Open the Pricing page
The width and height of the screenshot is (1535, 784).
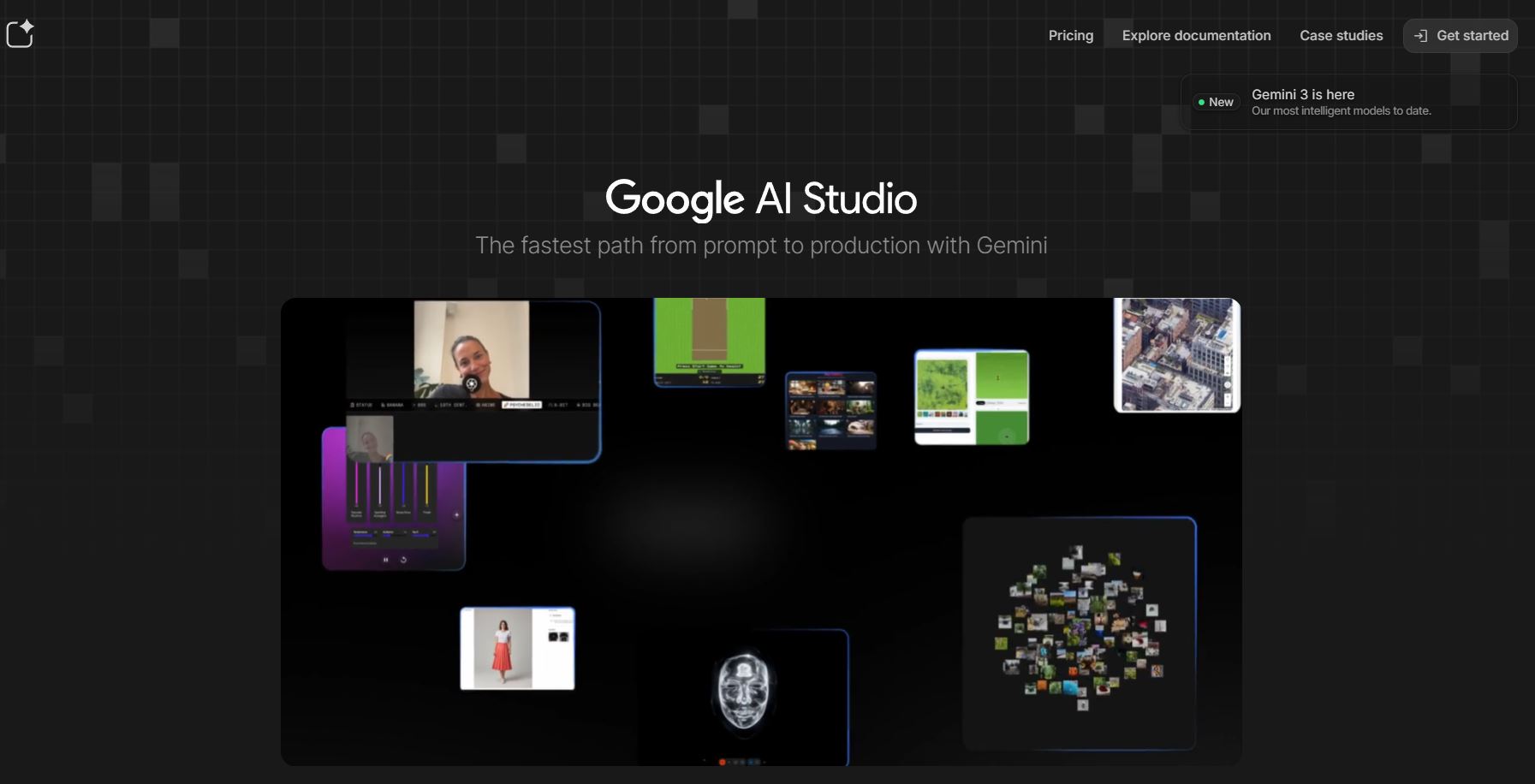1070,36
